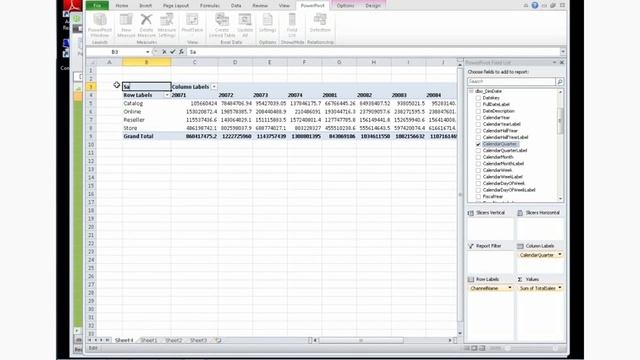Click row header 5
Viewport: 640px width, 360px height.
(91, 103)
